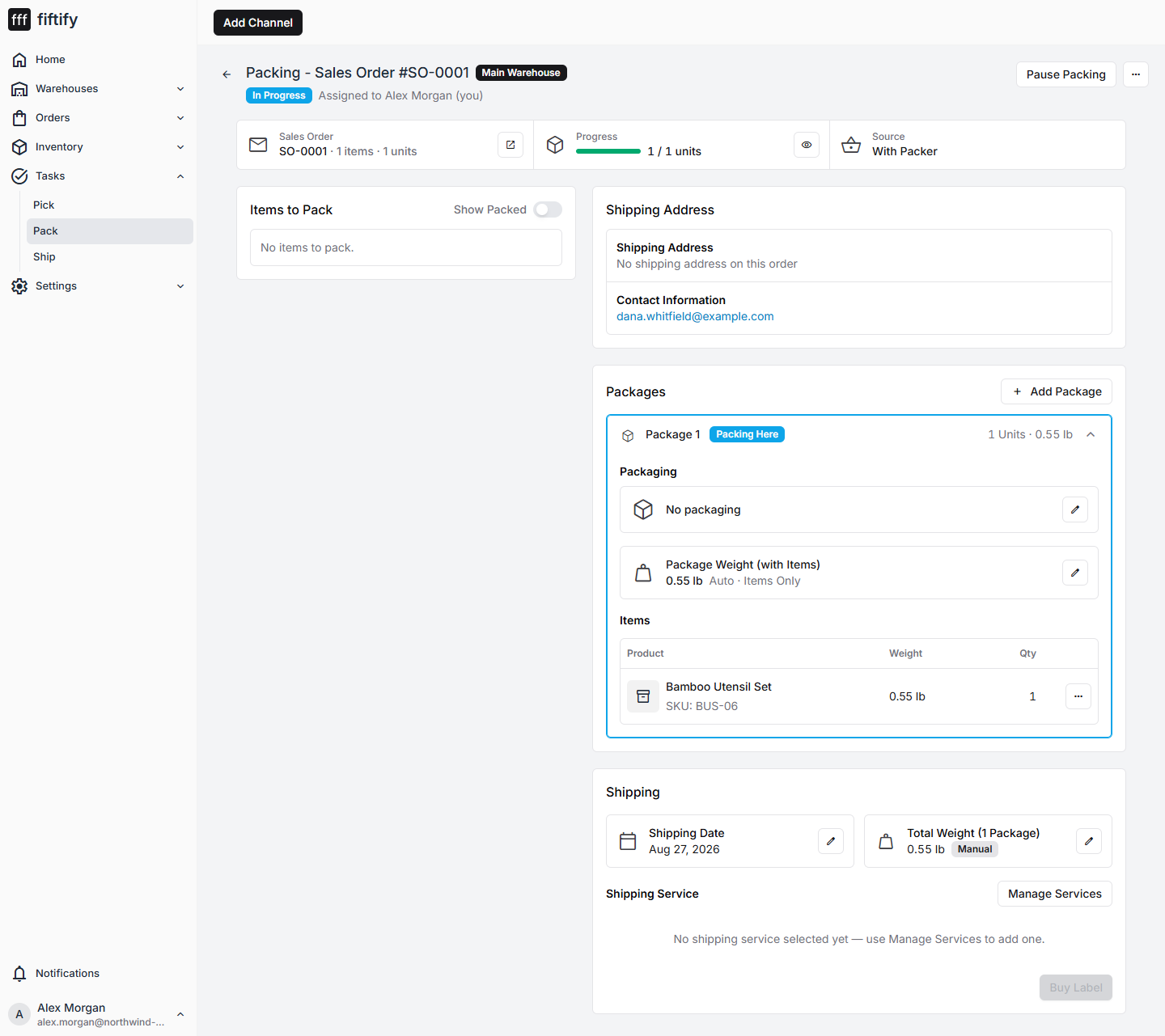Click the back arrow beside Packing title

[227, 74]
